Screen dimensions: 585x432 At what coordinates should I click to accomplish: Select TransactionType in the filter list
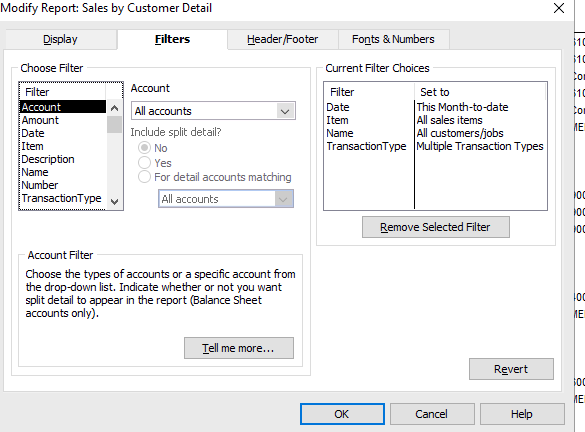click(x=62, y=198)
